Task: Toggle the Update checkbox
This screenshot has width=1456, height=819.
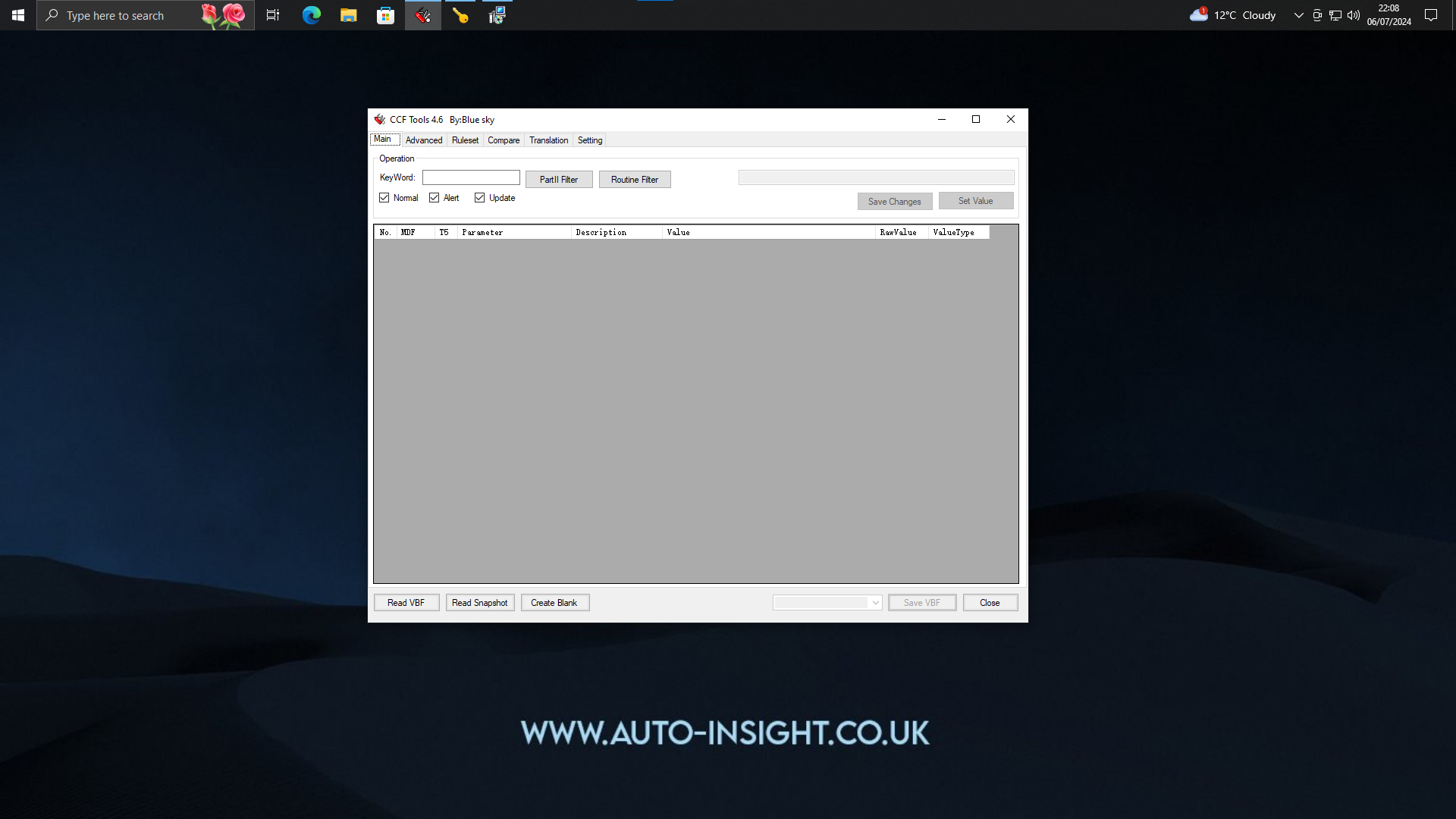Action: [479, 197]
